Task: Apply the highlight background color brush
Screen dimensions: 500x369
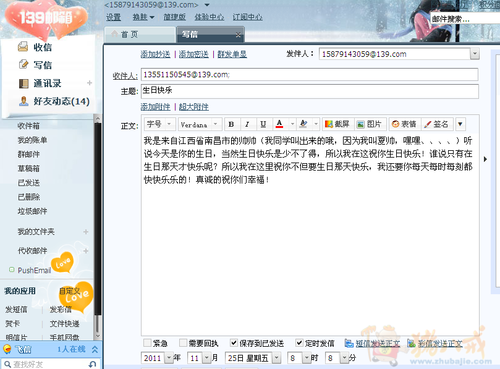Action: click(x=303, y=124)
